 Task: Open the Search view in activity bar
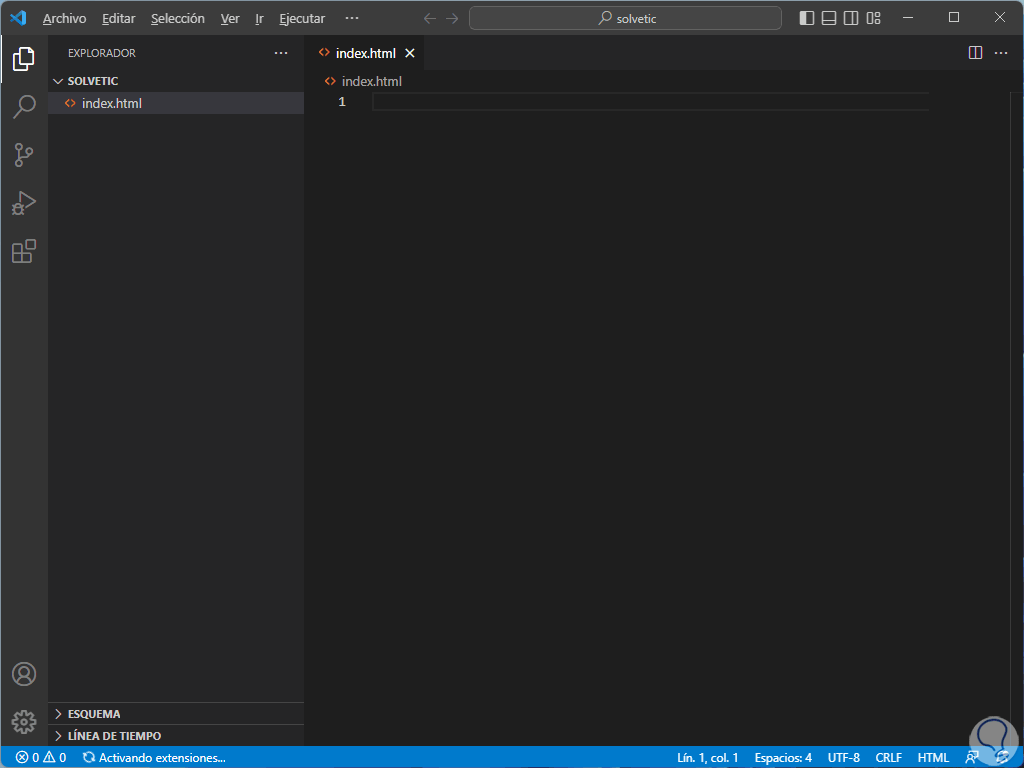click(x=24, y=106)
